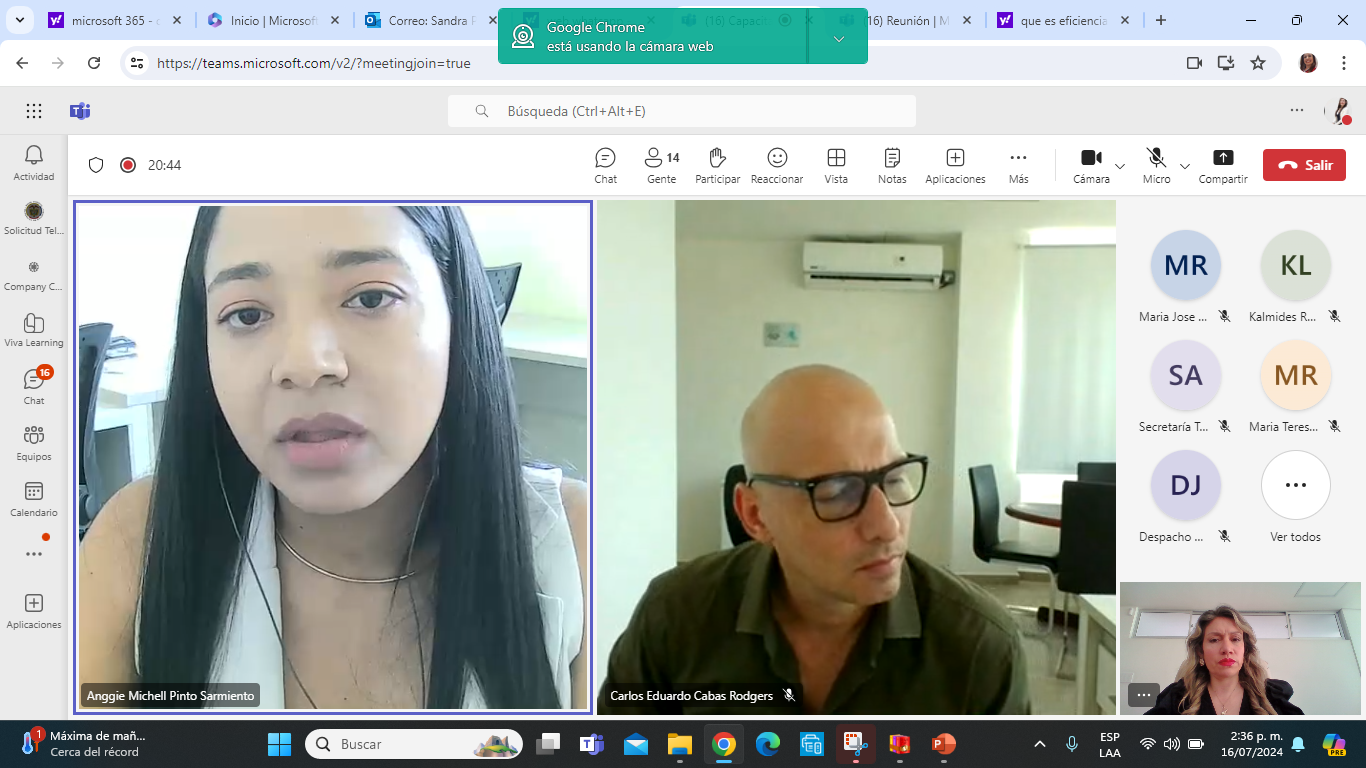The height and width of the screenshot is (768, 1366).
Task: Select Maria Jose participant avatar MR
Action: (x=1186, y=265)
